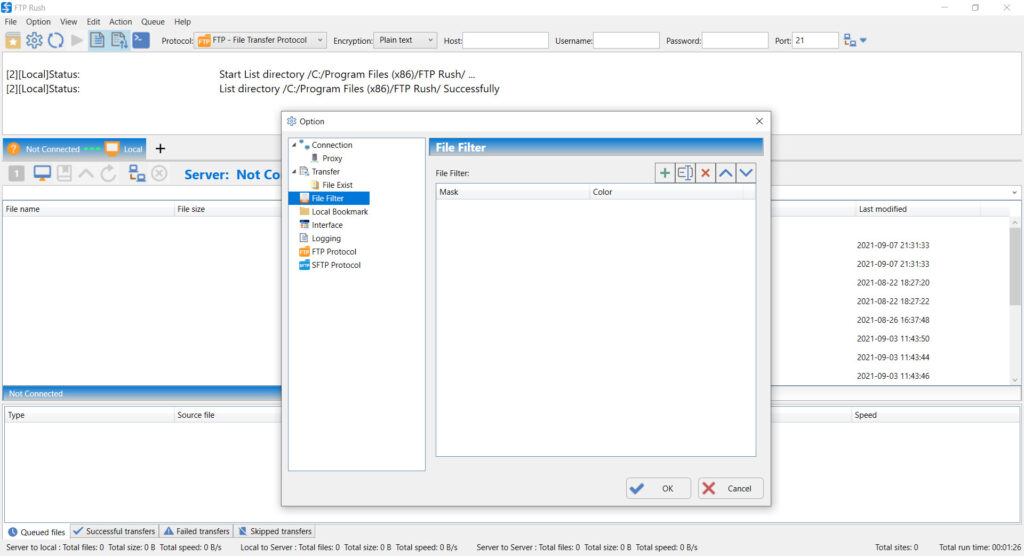
Task: Open quick connect history dropdown arrow
Action: [863, 41]
